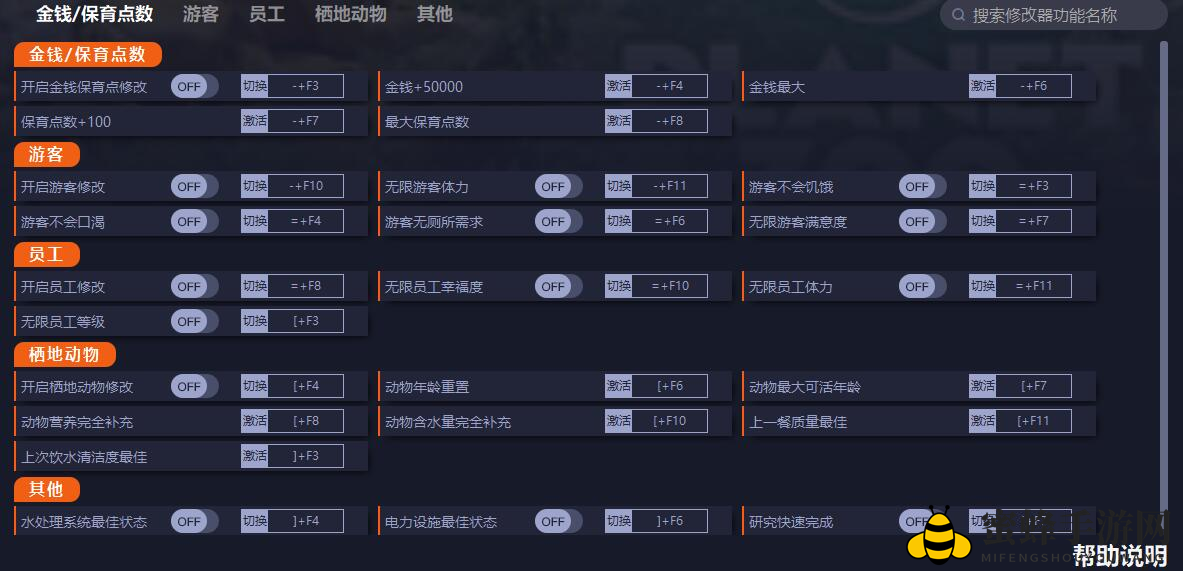The width and height of the screenshot is (1183, 571).
Task: Select the 其他 top tab
Action: pos(435,14)
